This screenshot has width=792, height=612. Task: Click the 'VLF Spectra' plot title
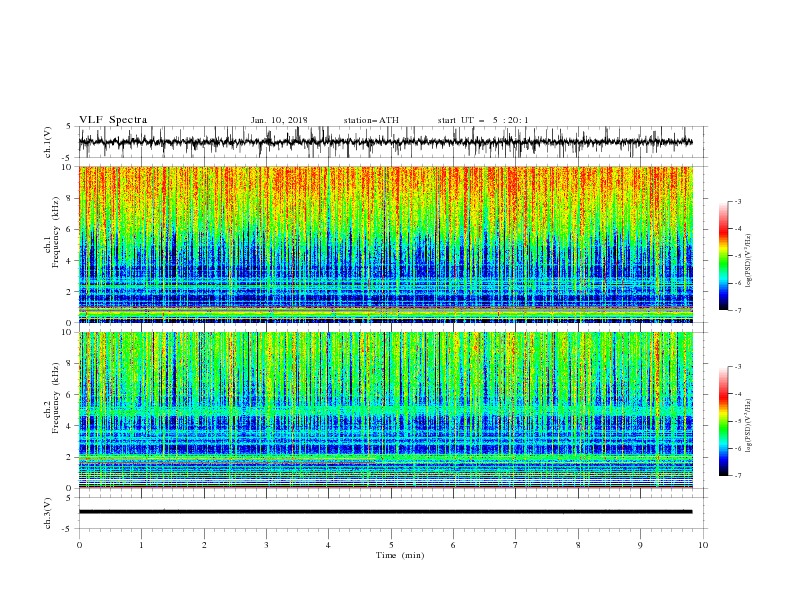pos(113,120)
